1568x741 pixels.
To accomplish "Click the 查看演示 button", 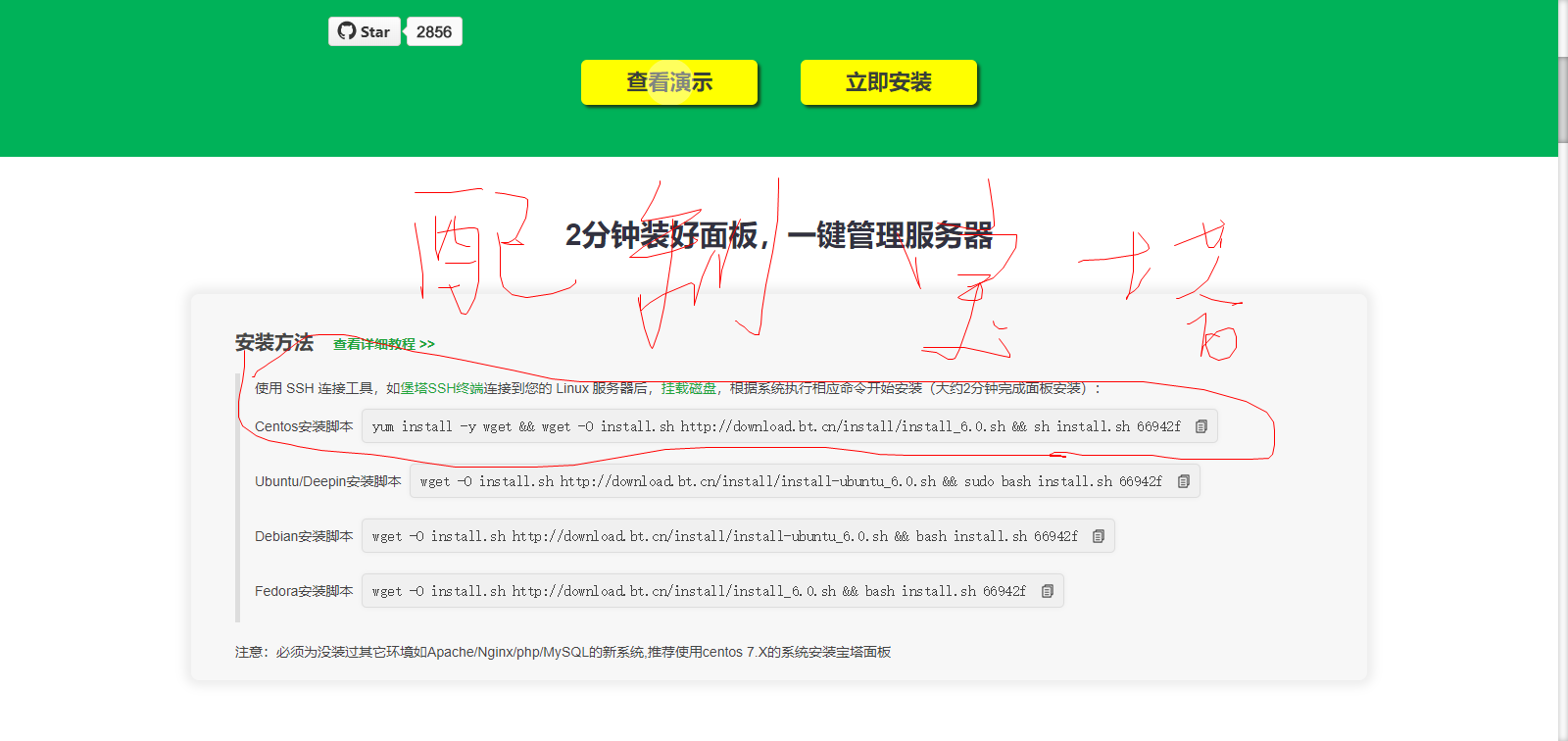I will pyautogui.click(x=669, y=82).
